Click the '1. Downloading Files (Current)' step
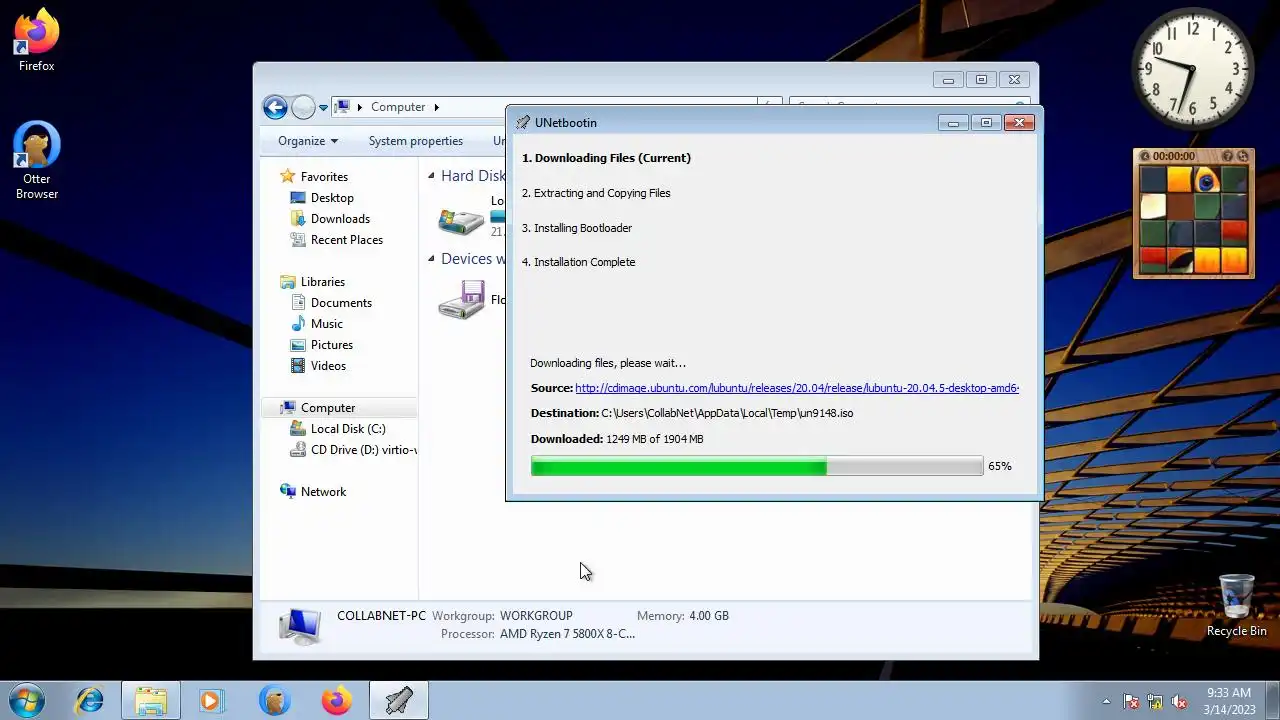This screenshot has height=720, width=1280. pyautogui.click(x=606, y=158)
